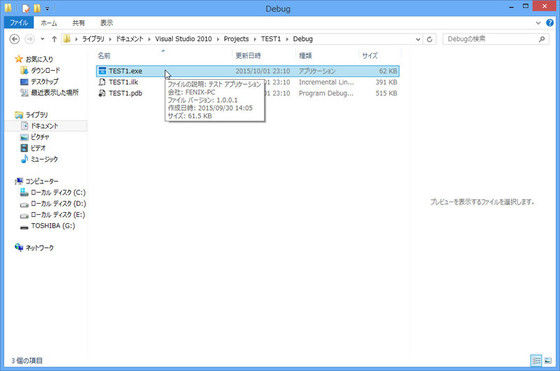Click TEST1 in the address path
Viewport: 560px width, 371px height.
click(271, 39)
